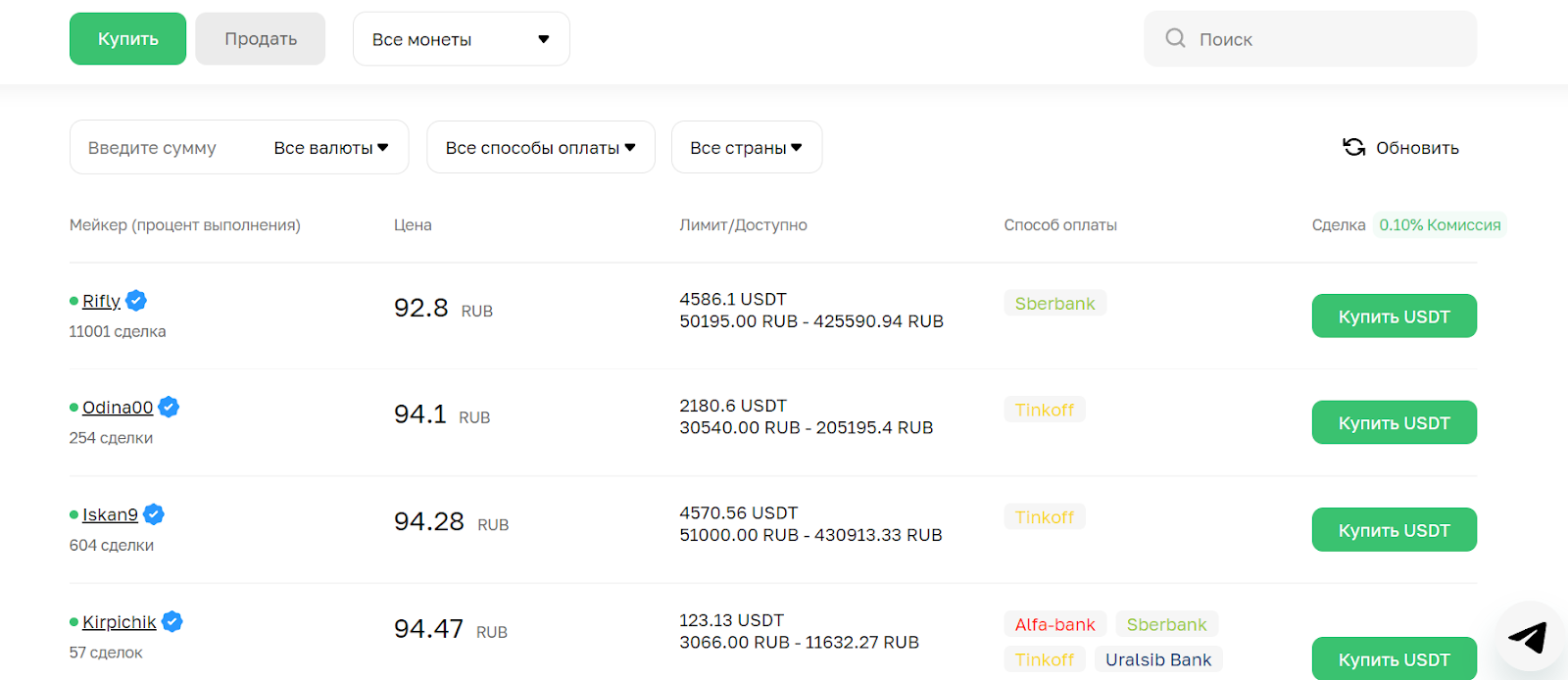1568x680 pixels.
Task: Click the green online dot beside Rifly
Action: [x=73, y=301]
